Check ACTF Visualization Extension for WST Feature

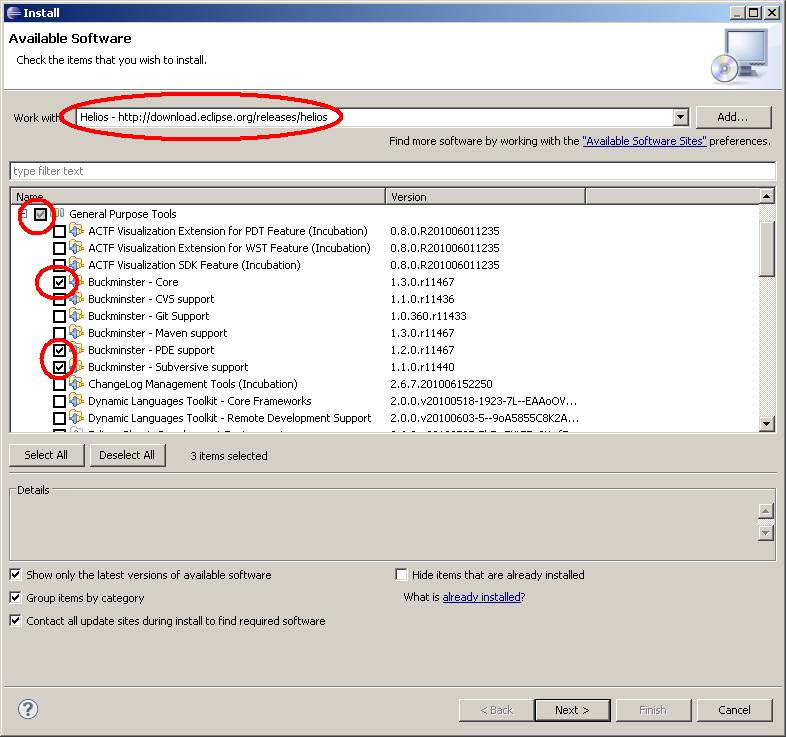59,249
